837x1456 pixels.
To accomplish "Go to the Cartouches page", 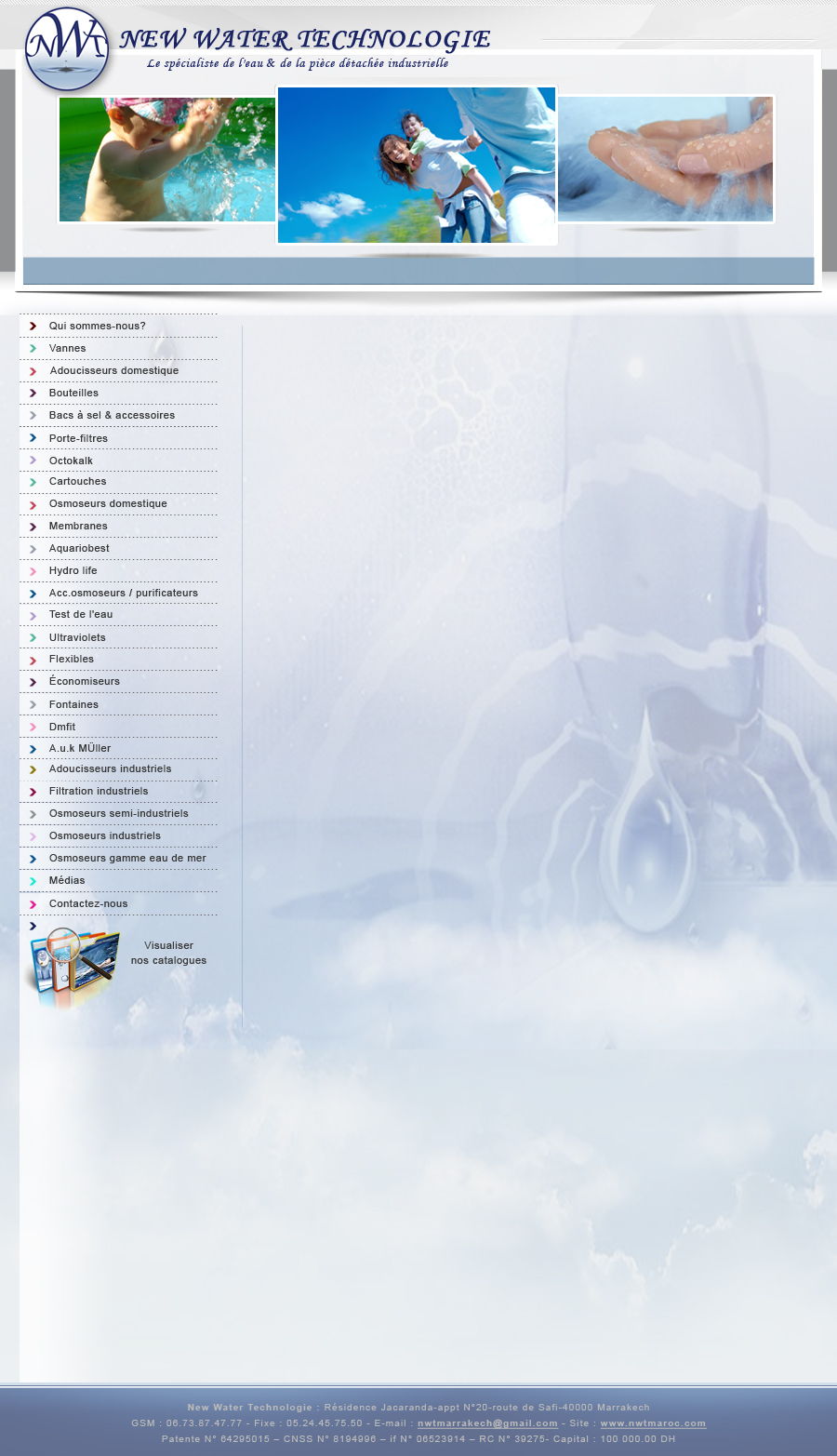I will pos(77,482).
